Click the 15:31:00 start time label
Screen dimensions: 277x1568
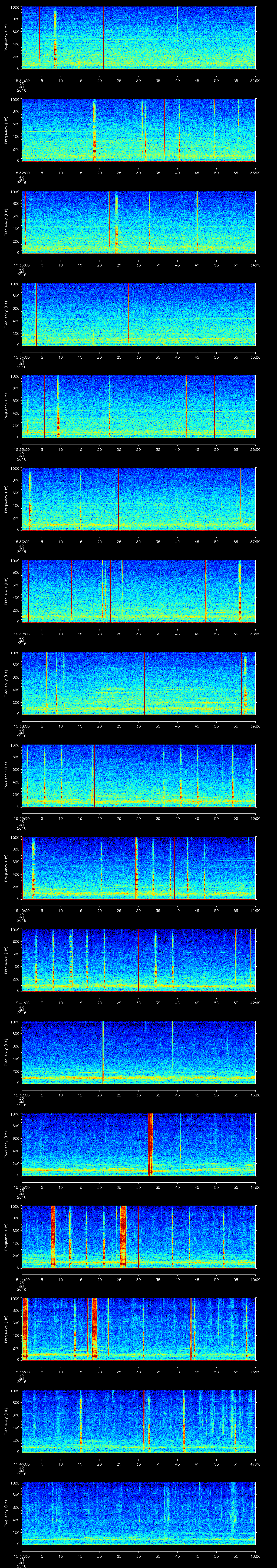[x=21, y=80]
